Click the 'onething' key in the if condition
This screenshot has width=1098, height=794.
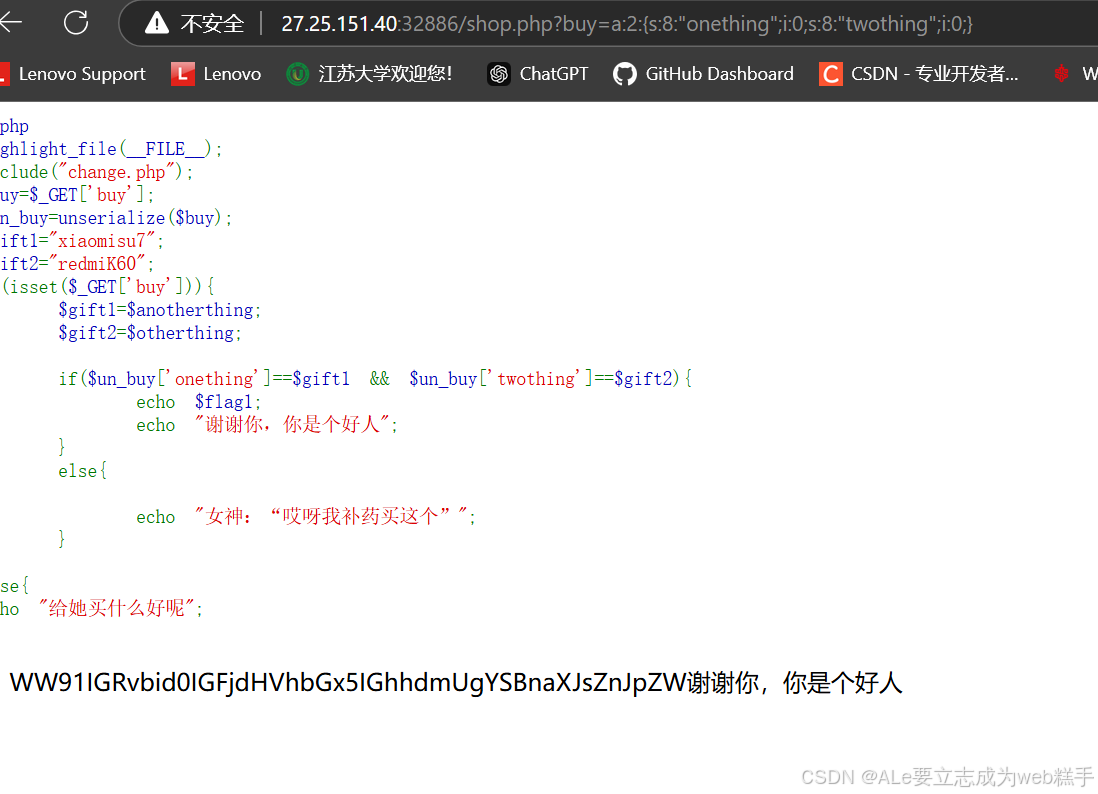pos(216,378)
